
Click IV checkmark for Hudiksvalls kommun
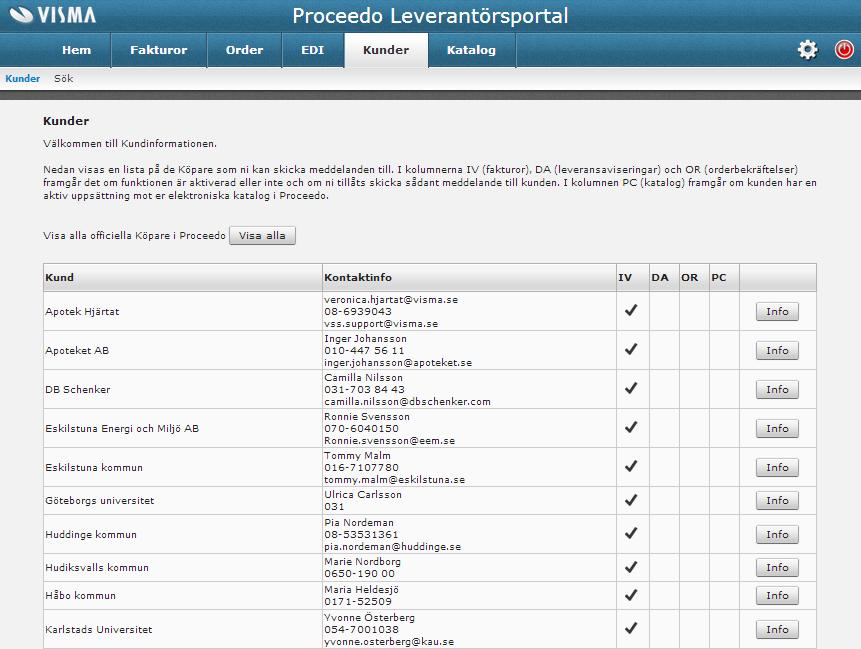tap(631, 567)
